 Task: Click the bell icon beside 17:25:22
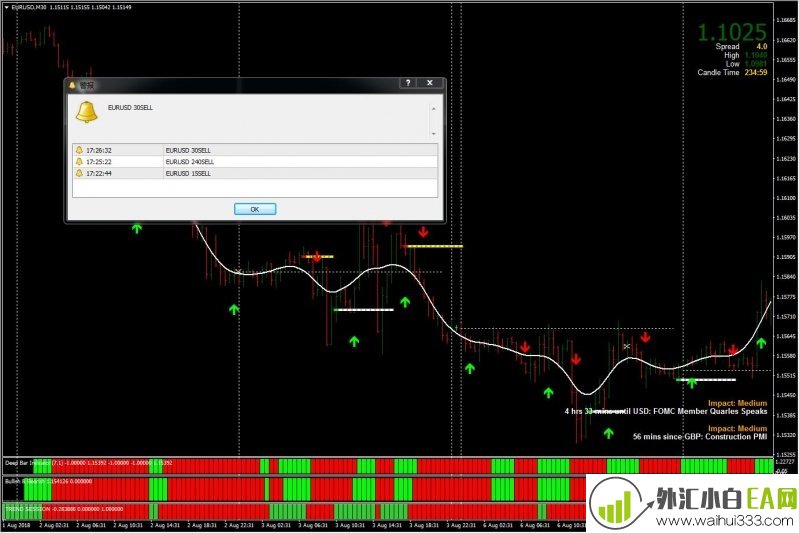point(79,162)
